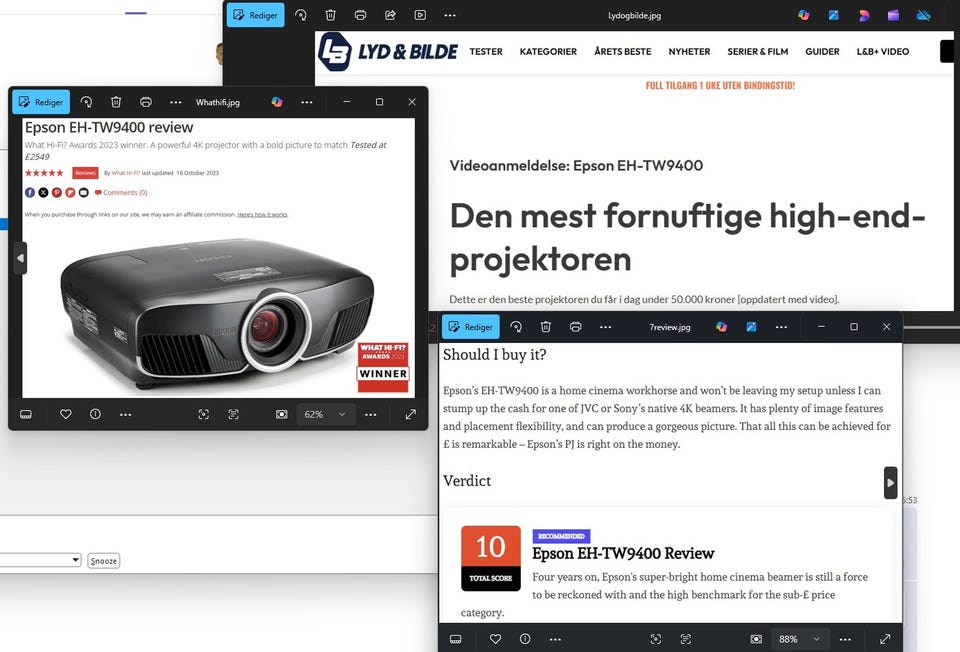Rotate the image in Lydogbilde.jpg window
960x652 pixels.
(301, 15)
